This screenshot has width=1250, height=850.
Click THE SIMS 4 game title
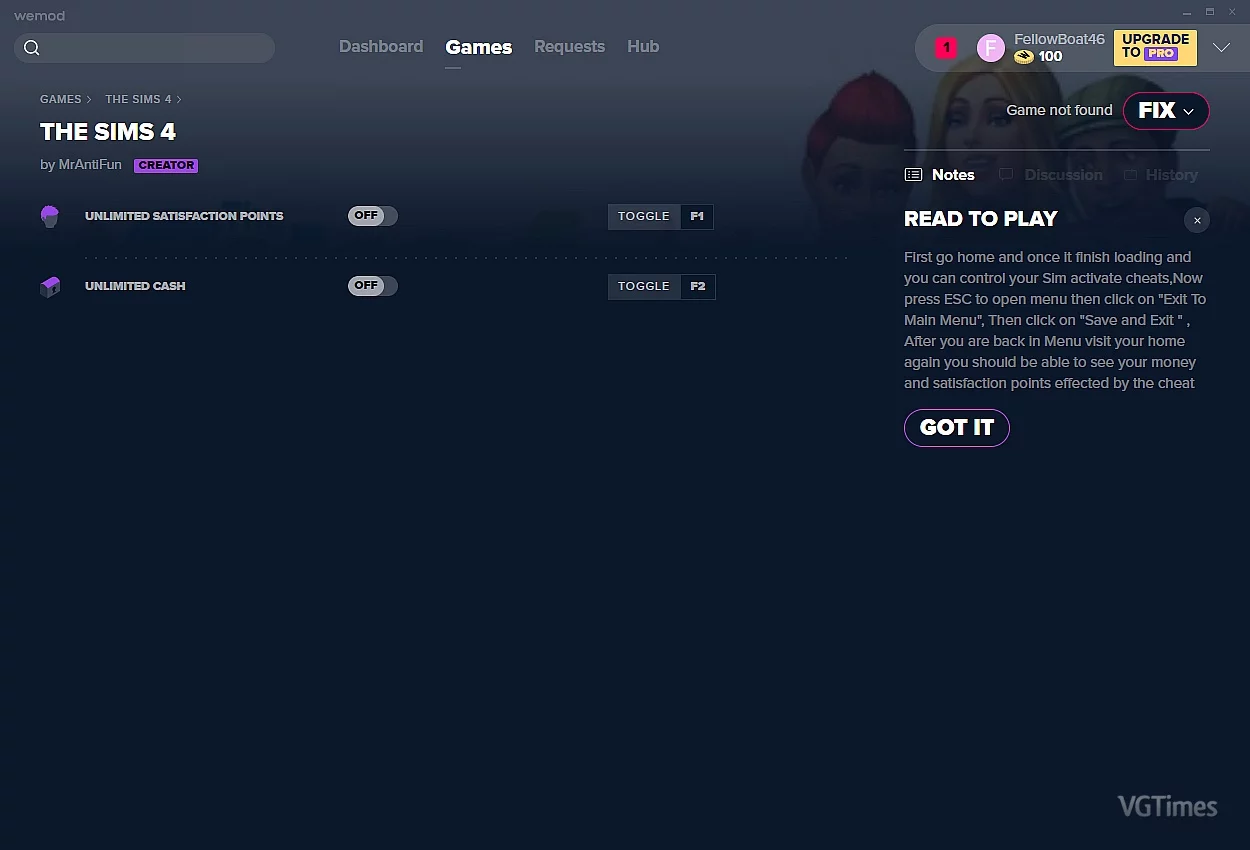[108, 132]
